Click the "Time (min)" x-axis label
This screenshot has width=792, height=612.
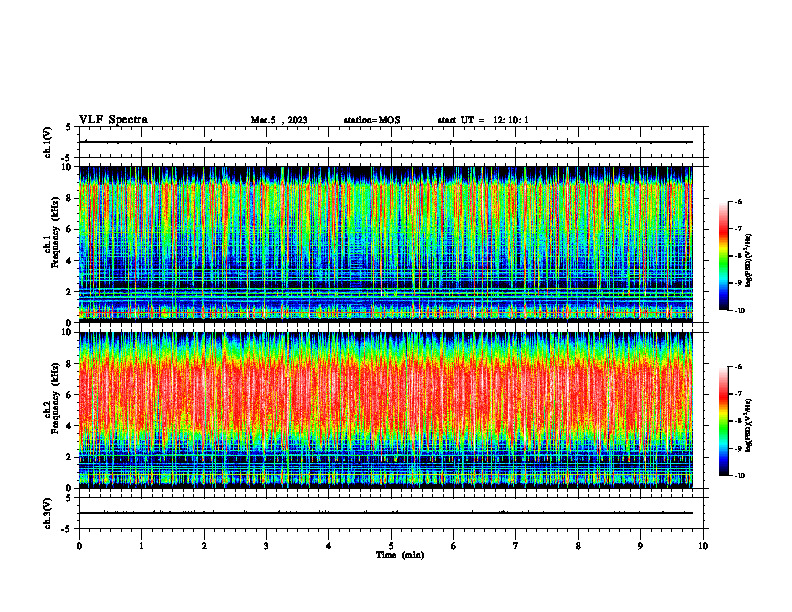click(400, 555)
